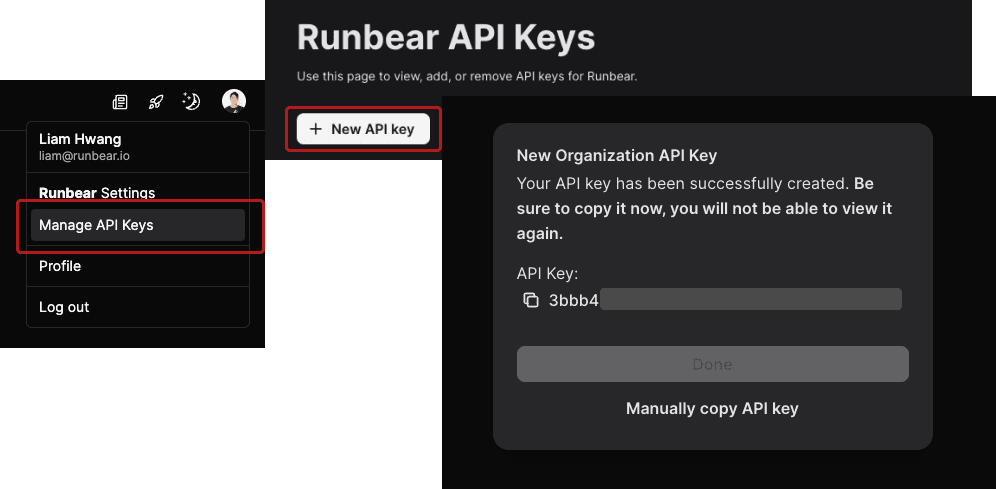Click the rocket icon in the header

(x=156, y=101)
